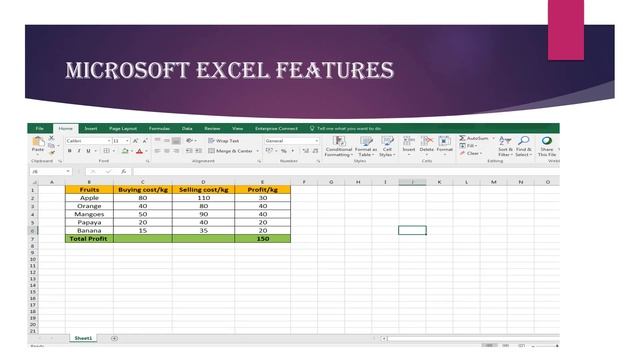Click the Center alignment icon

click(167, 151)
